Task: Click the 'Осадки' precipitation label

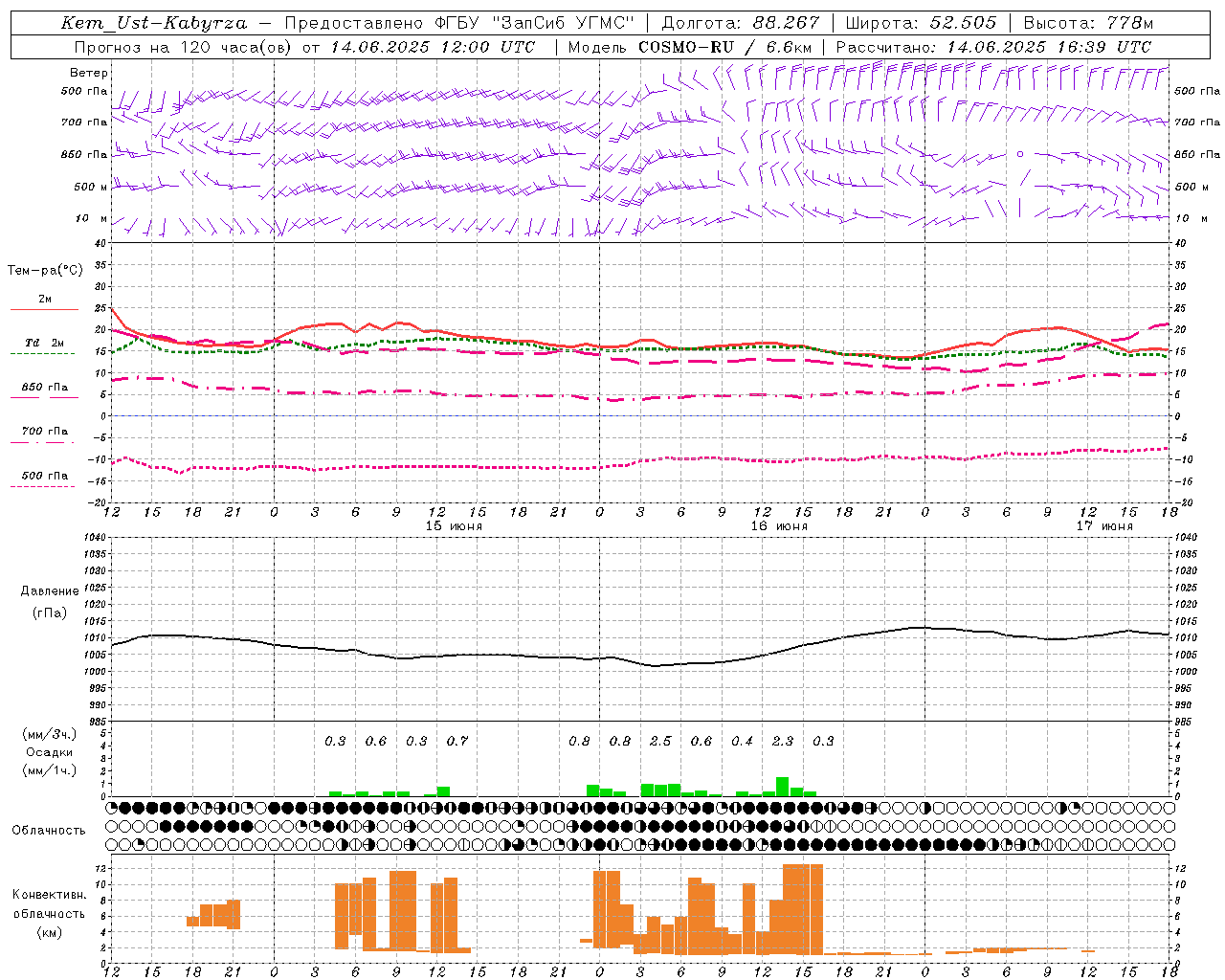Action: [x=50, y=752]
